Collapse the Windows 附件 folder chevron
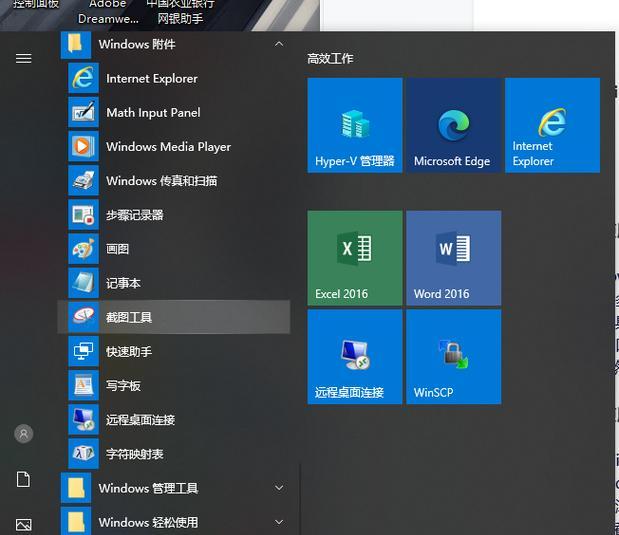 coord(279,44)
